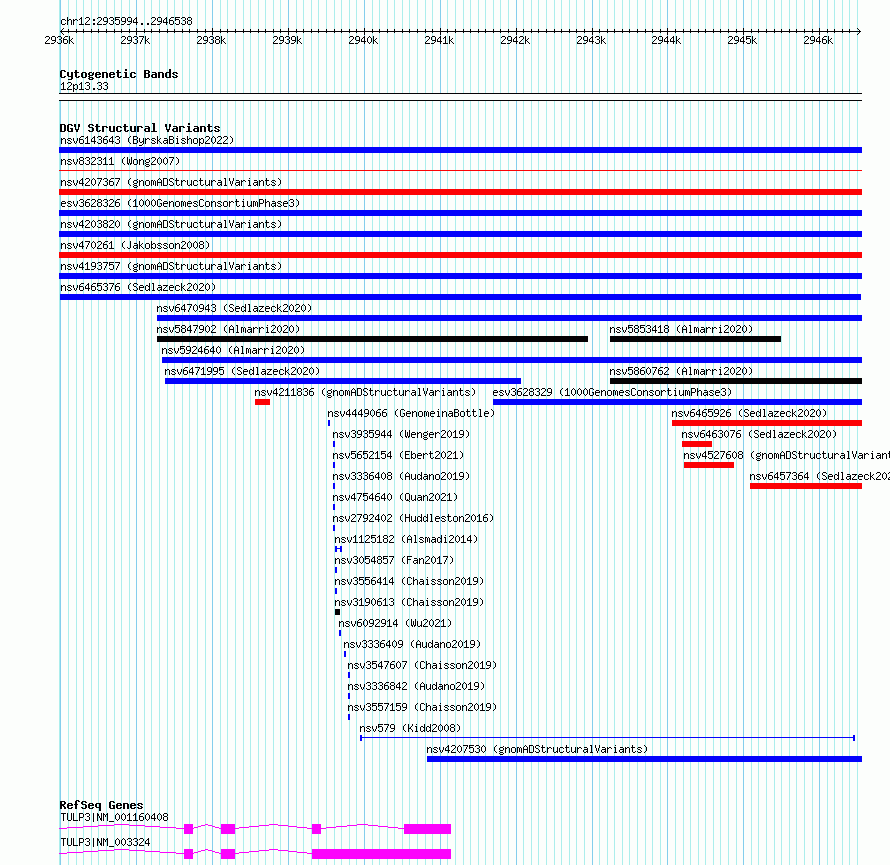Screen dimensions: 890x865
Task: Select the blue nsv4207530 variant bar
Action: [x=644, y=759]
